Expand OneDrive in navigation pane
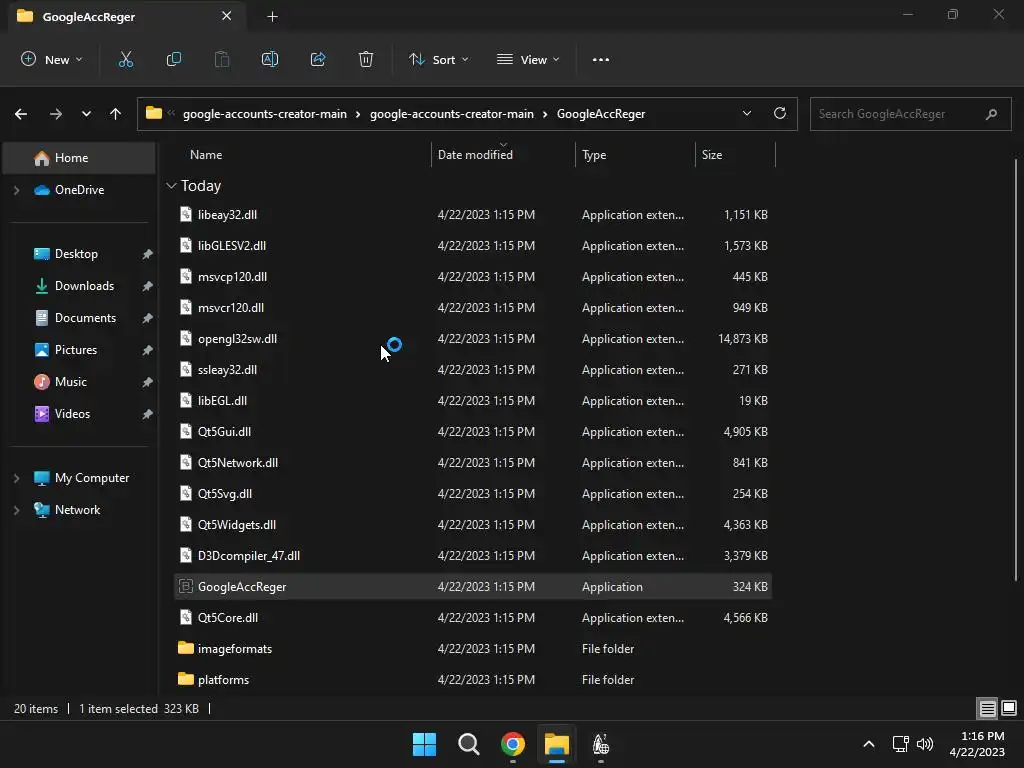1024x768 pixels. coord(17,190)
